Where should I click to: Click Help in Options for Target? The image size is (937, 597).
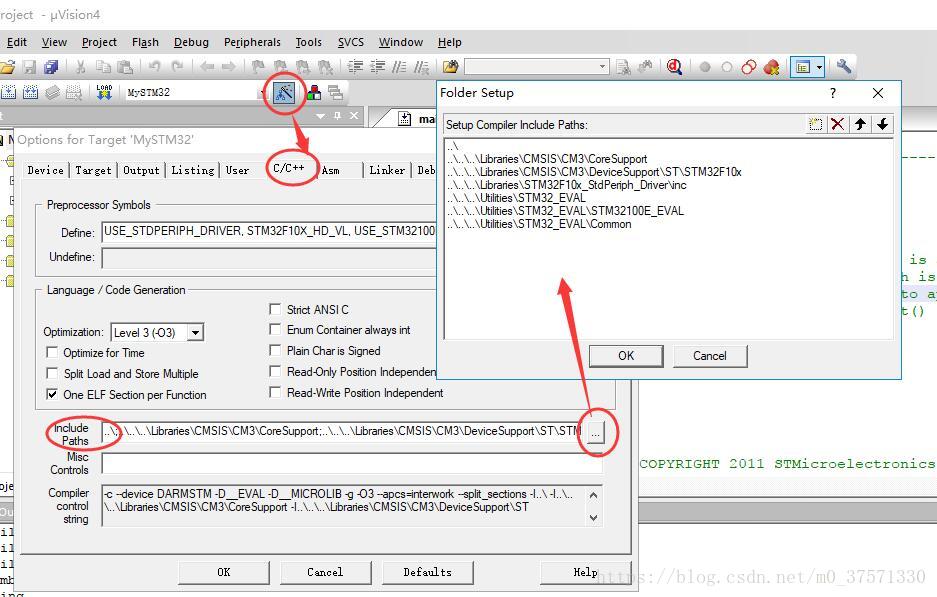pyautogui.click(x=585, y=572)
